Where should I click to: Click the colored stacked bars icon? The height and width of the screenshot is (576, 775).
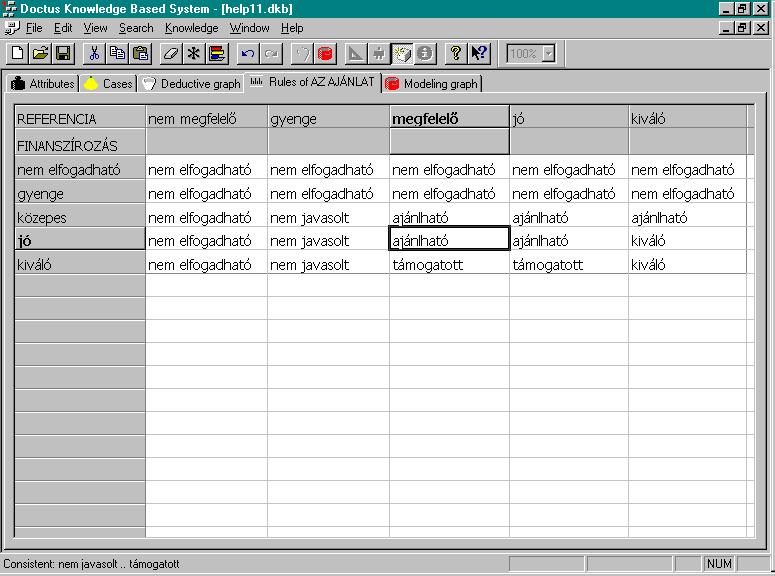coord(217,53)
